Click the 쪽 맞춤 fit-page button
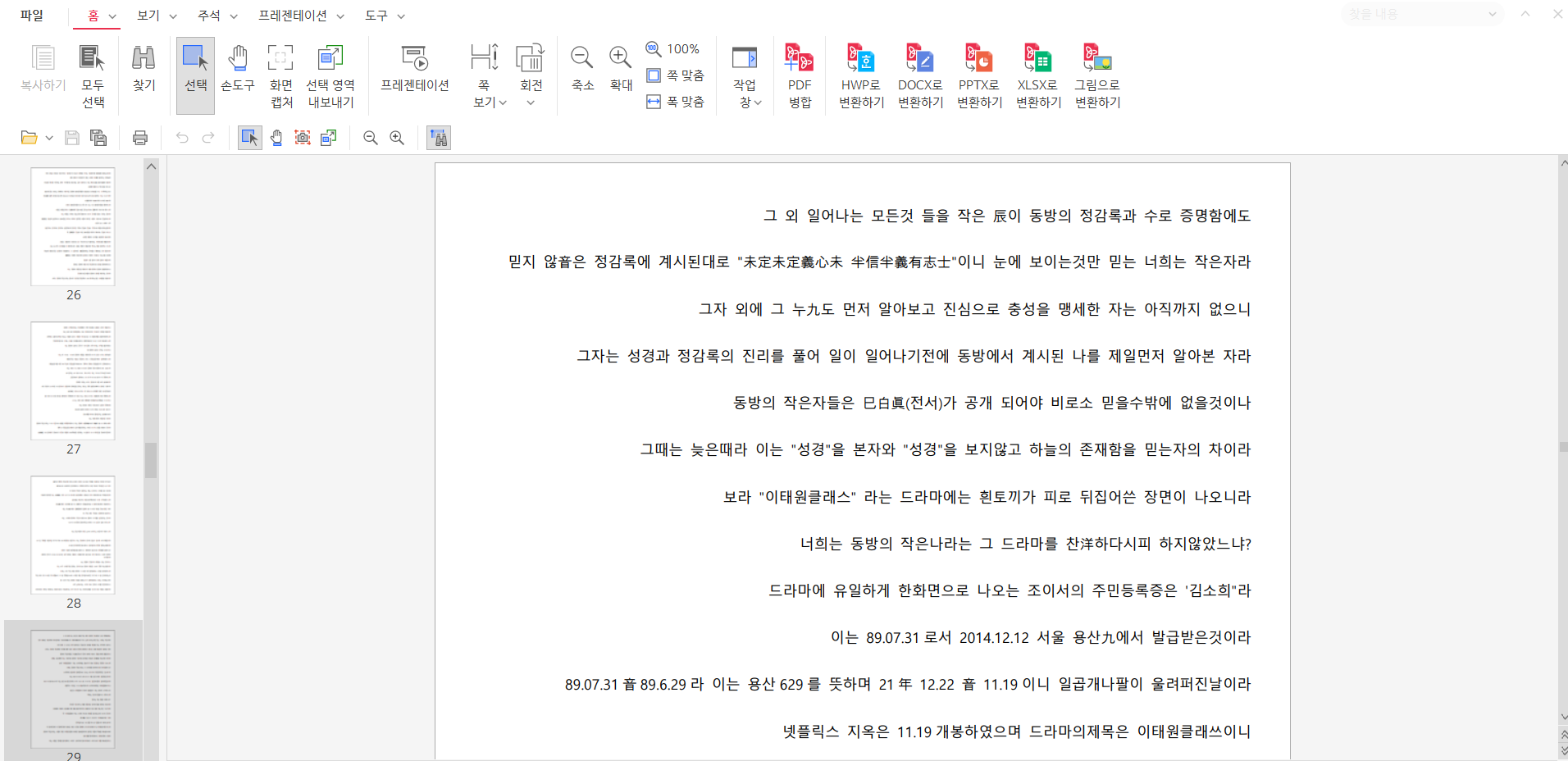1568x761 pixels. pyautogui.click(x=676, y=75)
